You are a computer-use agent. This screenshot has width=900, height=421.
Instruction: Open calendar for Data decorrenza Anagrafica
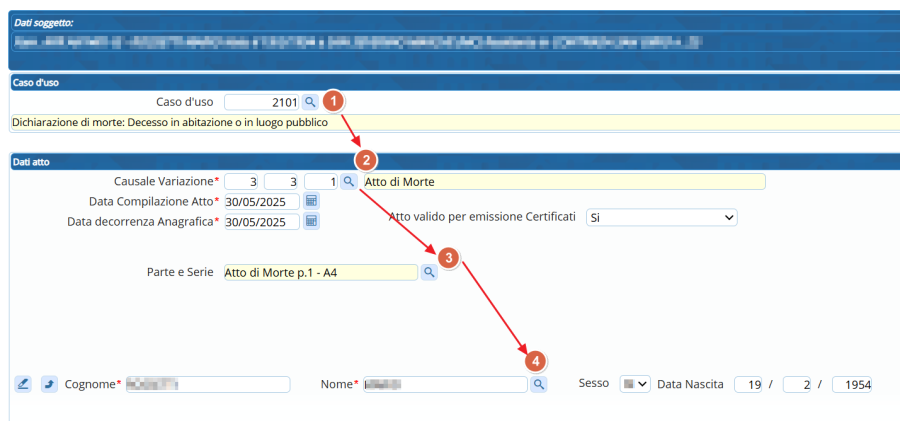tap(311, 221)
